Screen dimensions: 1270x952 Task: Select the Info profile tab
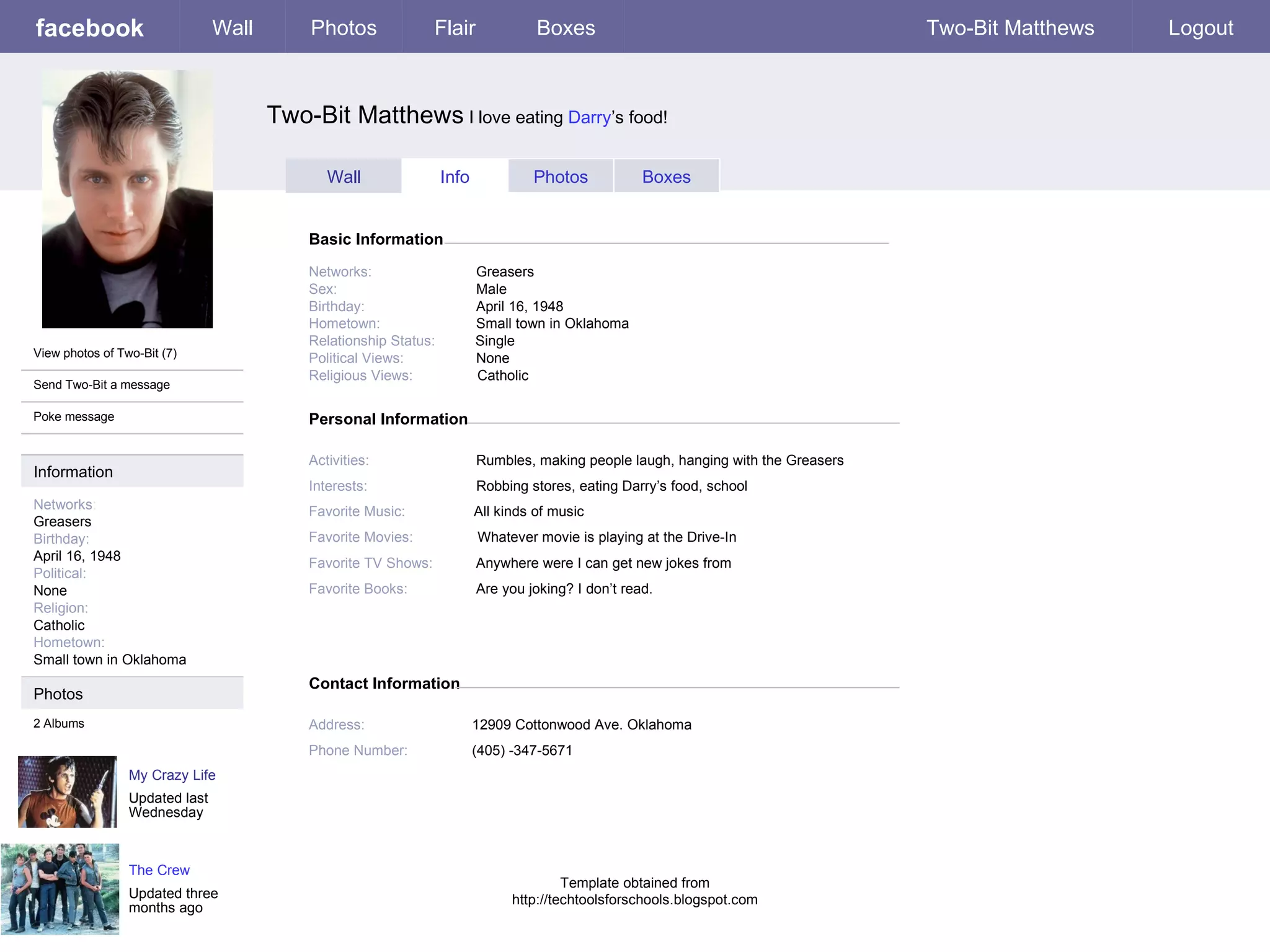click(455, 177)
